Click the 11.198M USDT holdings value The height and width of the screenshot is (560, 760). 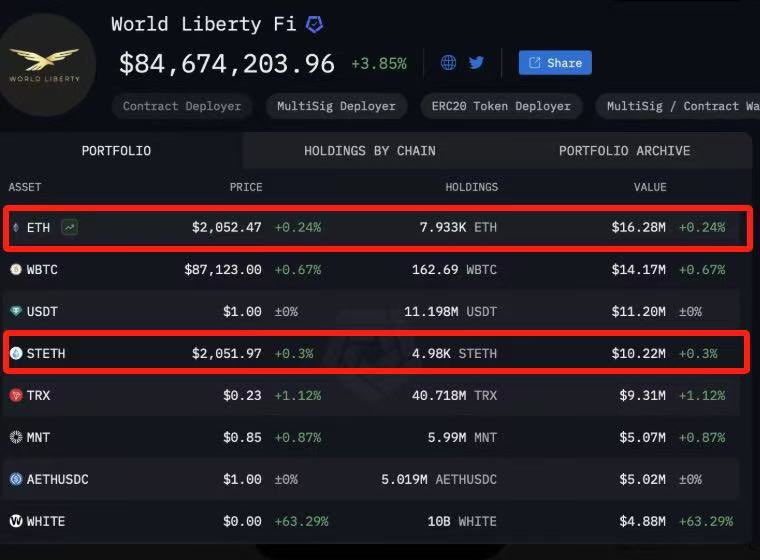point(451,311)
